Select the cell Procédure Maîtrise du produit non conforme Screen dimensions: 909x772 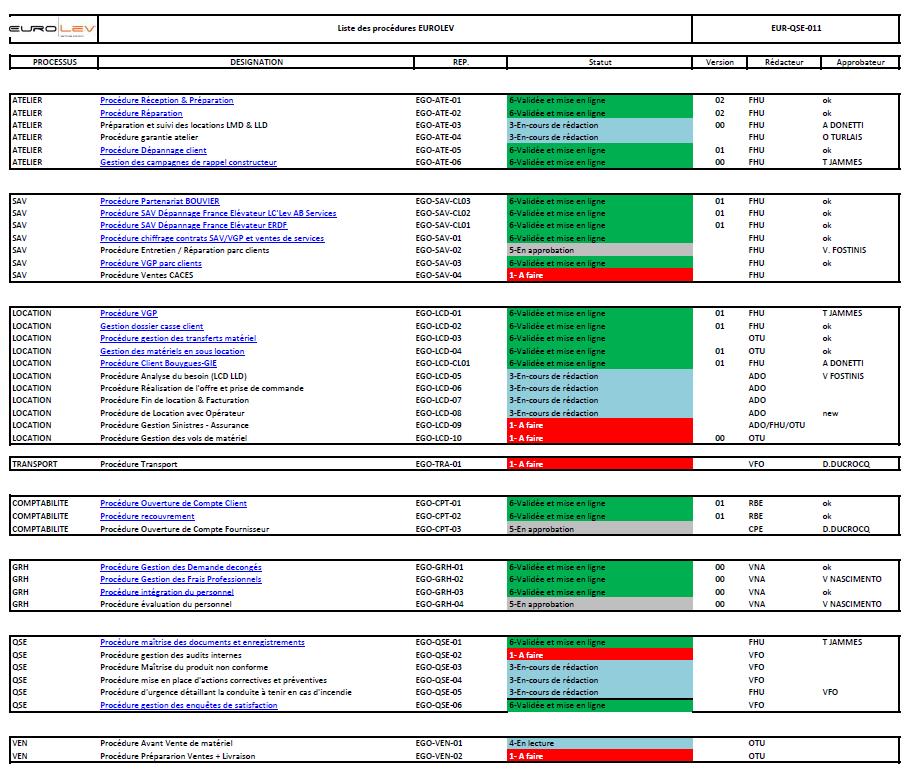click(184, 667)
